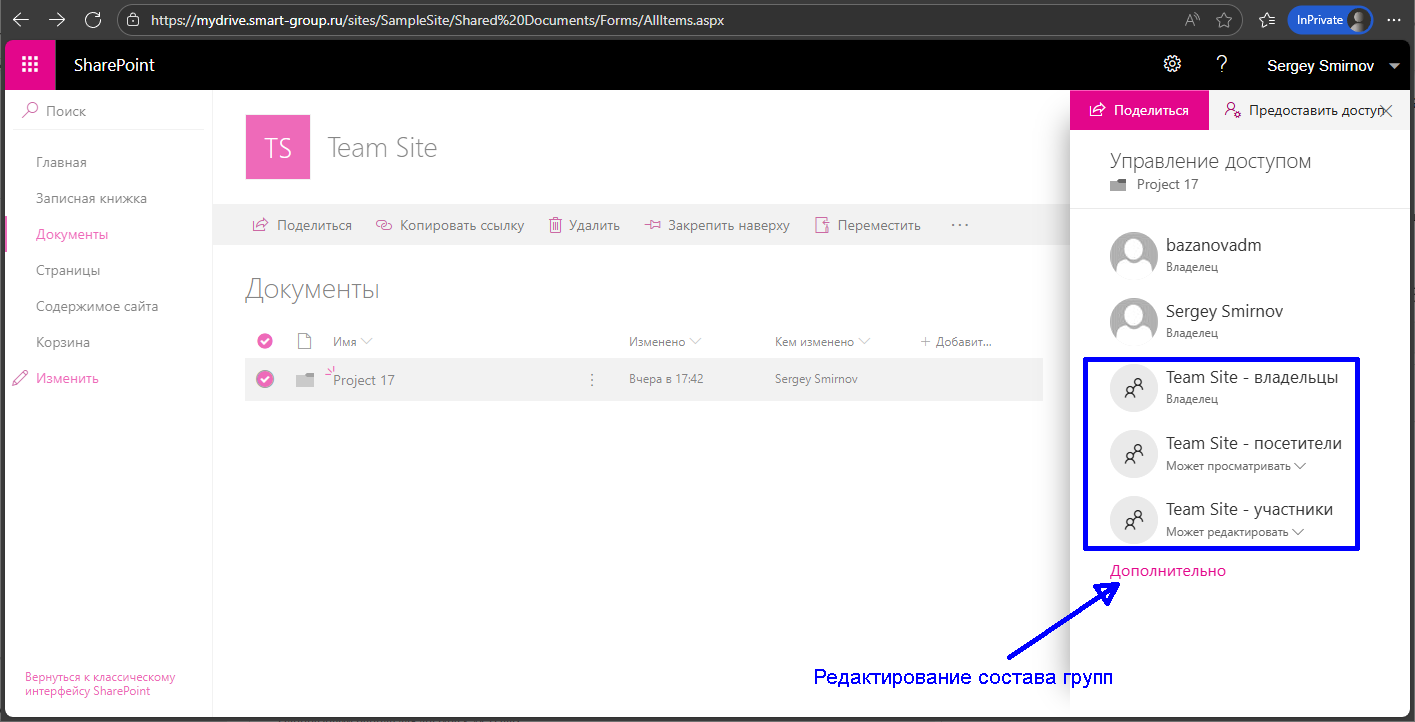Toggle the select all items checkbox
1415x722 pixels.
pyautogui.click(x=265, y=342)
